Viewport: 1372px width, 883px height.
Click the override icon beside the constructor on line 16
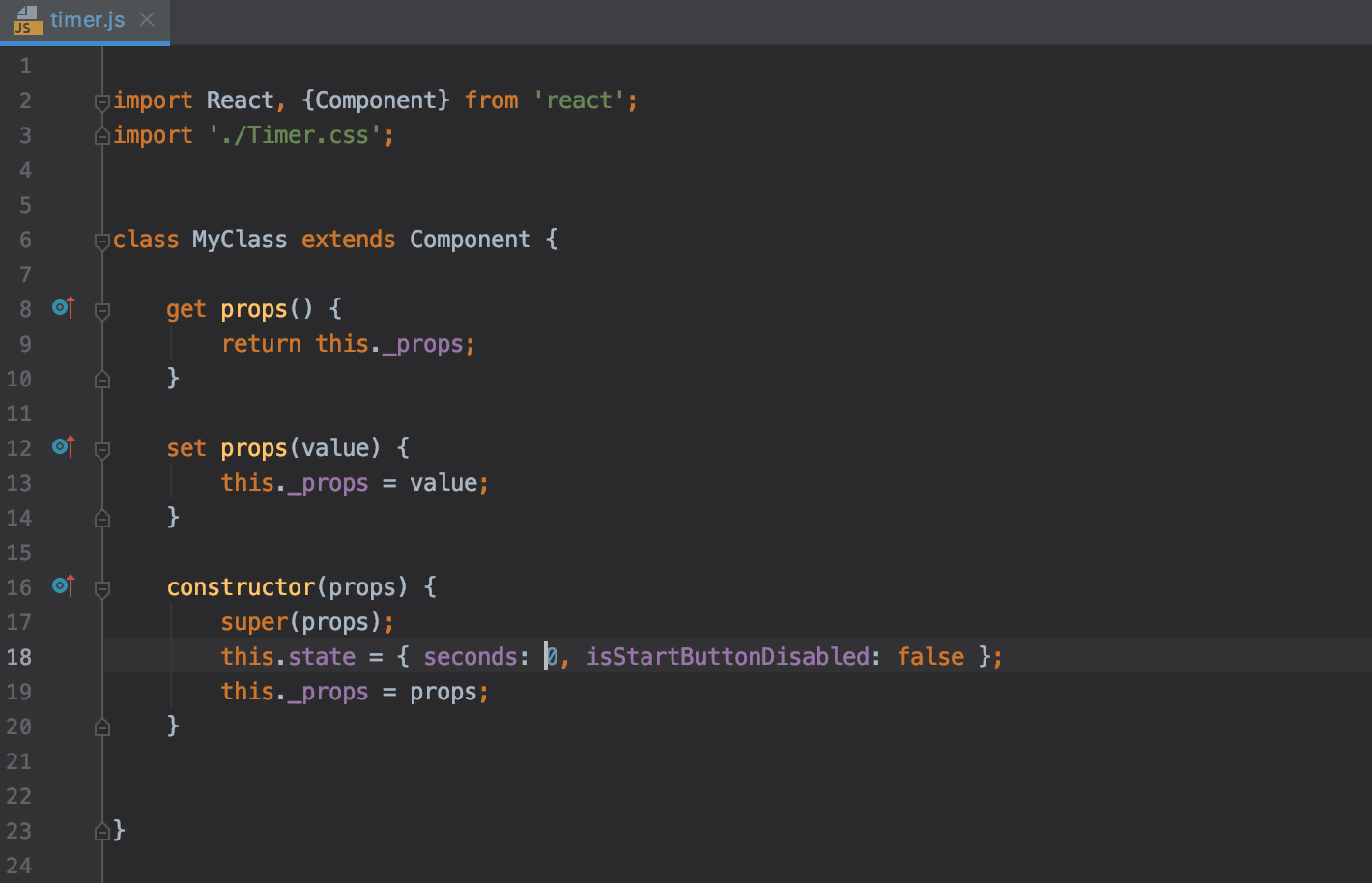click(x=62, y=585)
